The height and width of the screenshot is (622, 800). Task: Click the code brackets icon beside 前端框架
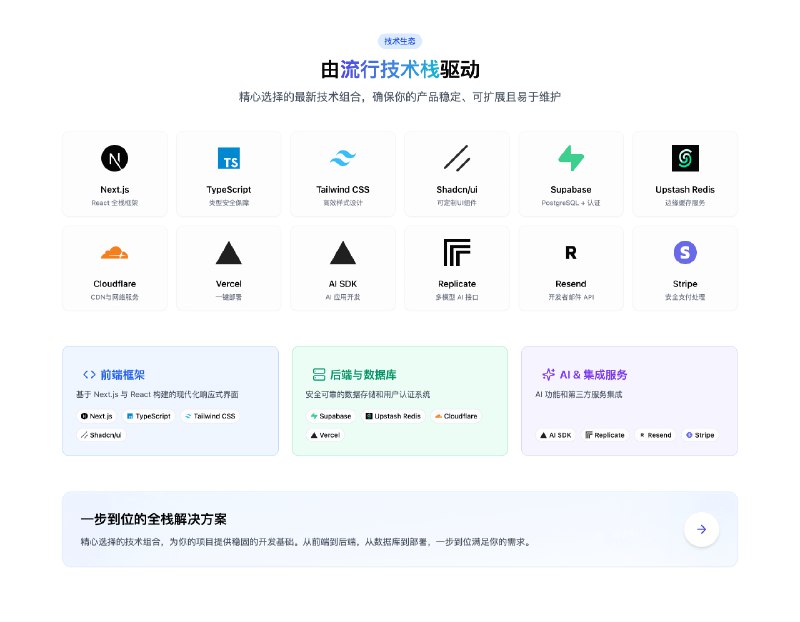tap(89, 375)
